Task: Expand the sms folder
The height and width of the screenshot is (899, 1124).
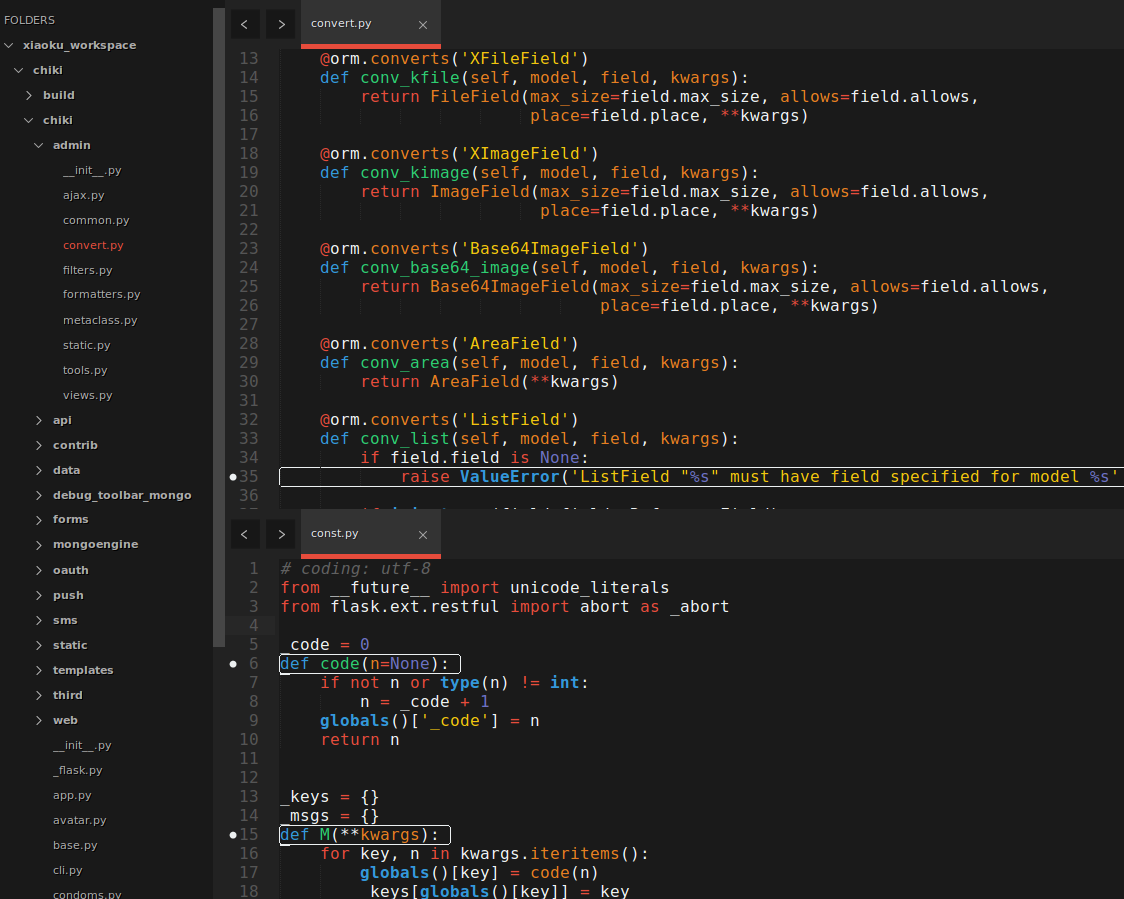Action: point(39,621)
